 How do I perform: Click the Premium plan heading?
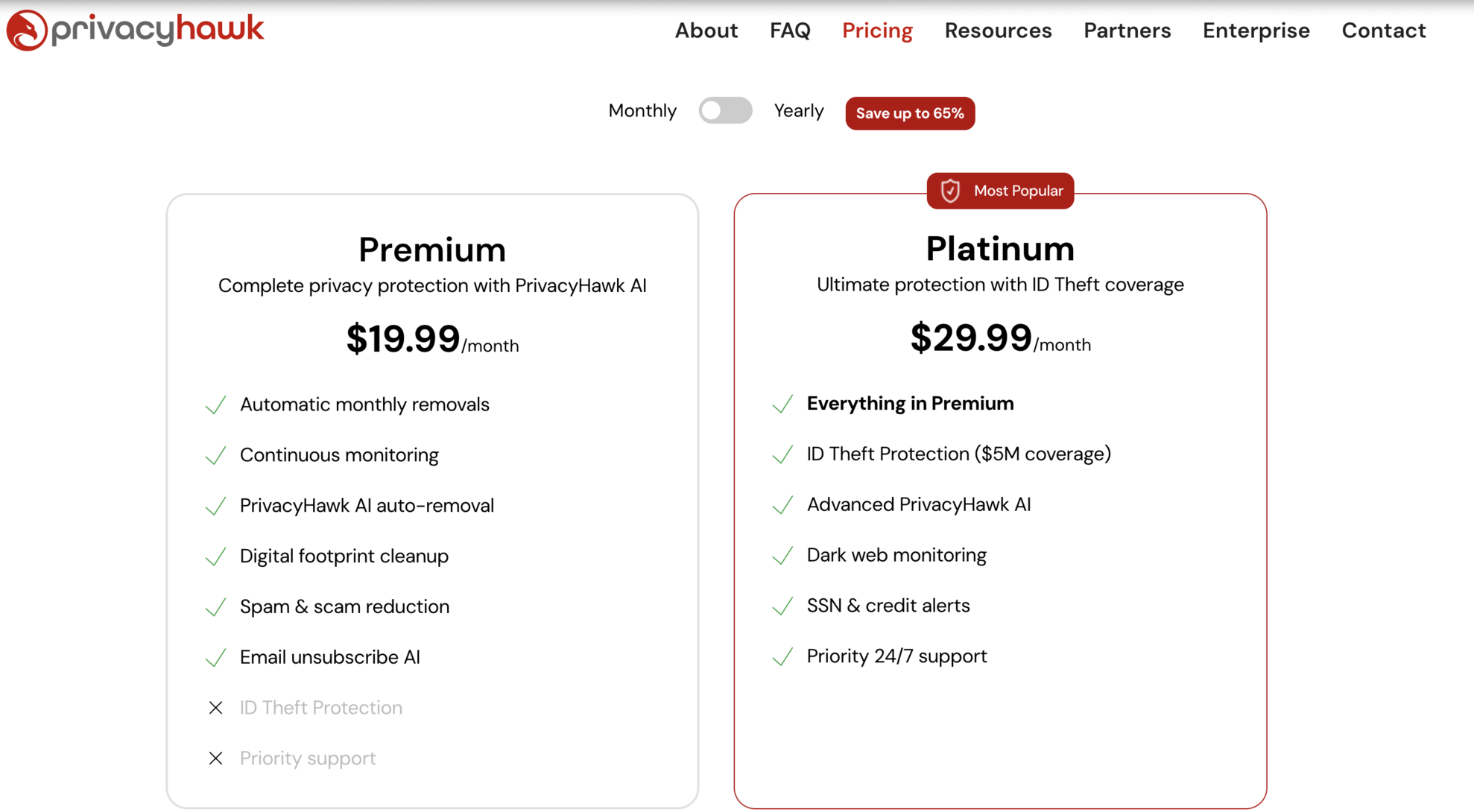pyautogui.click(x=432, y=250)
